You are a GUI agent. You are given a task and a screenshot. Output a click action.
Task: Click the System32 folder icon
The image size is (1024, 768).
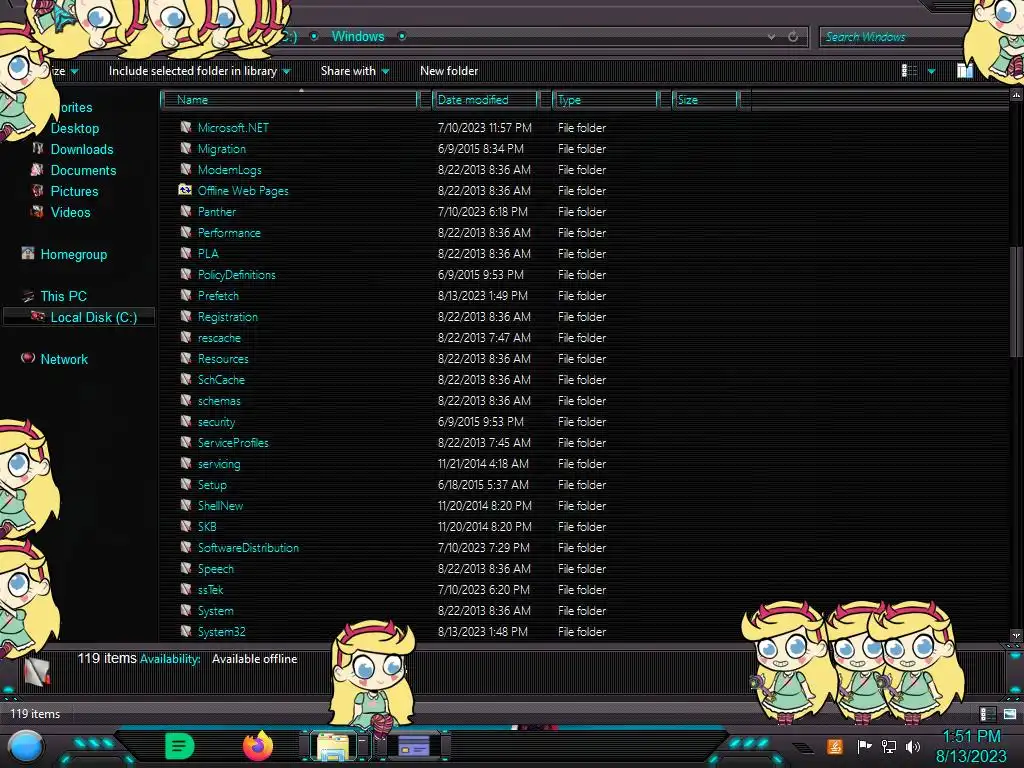coord(186,632)
